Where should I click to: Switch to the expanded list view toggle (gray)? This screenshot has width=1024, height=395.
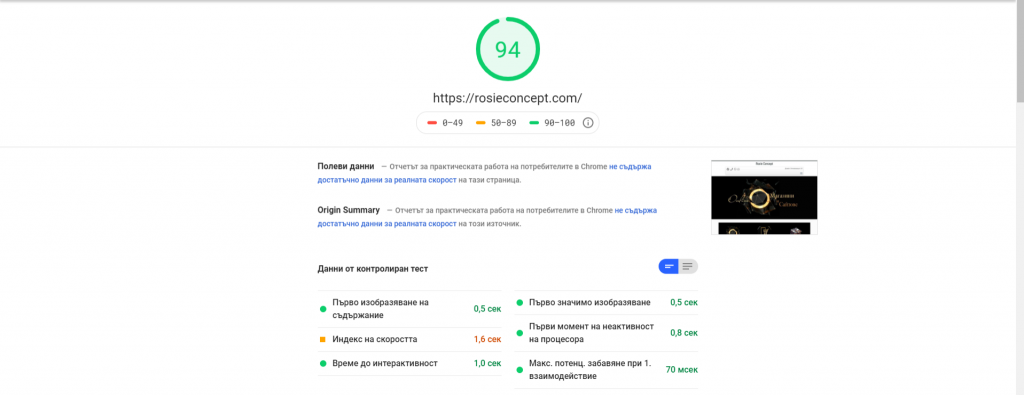688,266
